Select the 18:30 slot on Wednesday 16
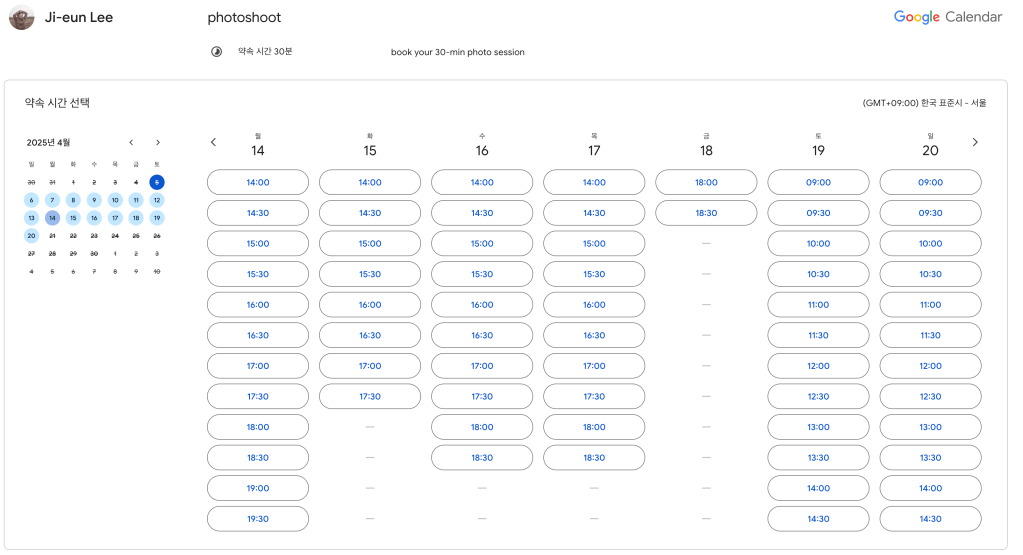 pyautogui.click(x=482, y=458)
